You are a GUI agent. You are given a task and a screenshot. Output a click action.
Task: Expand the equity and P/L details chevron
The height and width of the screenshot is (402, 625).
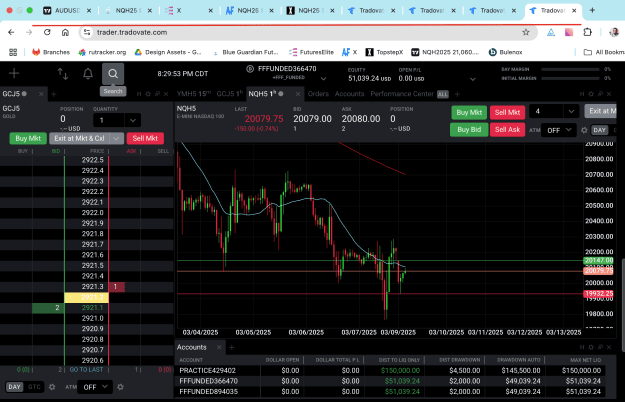(x=473, y=79)
